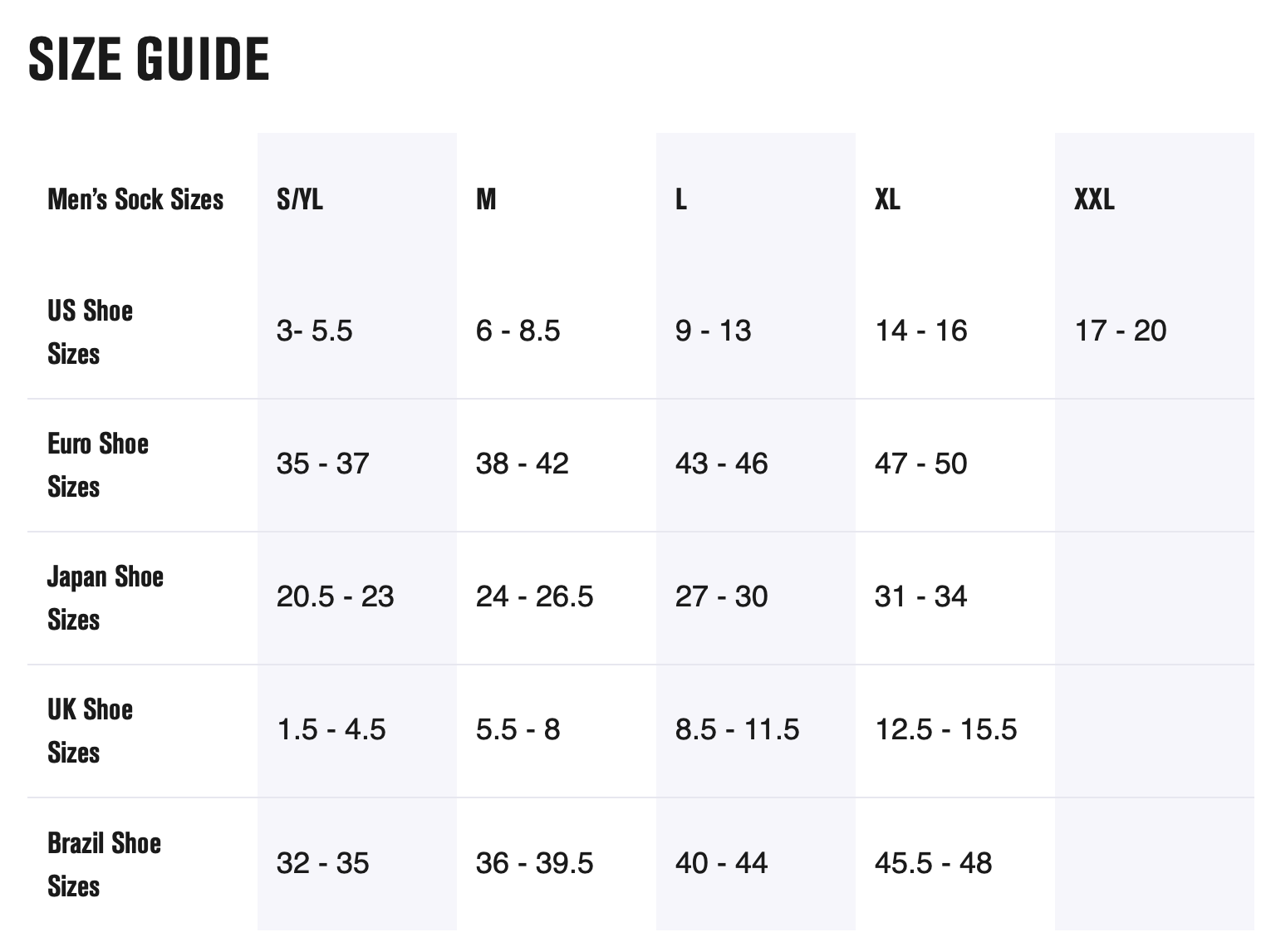Click the SIZE GUIDE heading
The width and height of the screenshot is (1271, 952).
pyautogui.click(x=150, y=59)
